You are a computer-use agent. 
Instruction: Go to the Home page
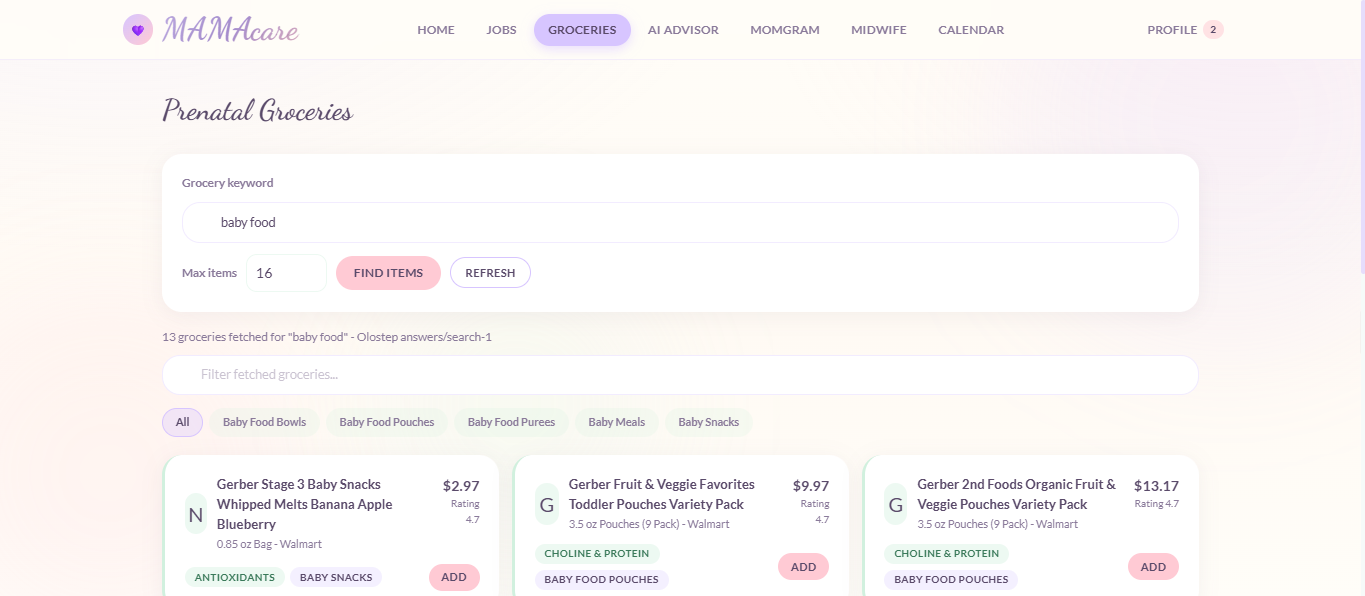436,30
